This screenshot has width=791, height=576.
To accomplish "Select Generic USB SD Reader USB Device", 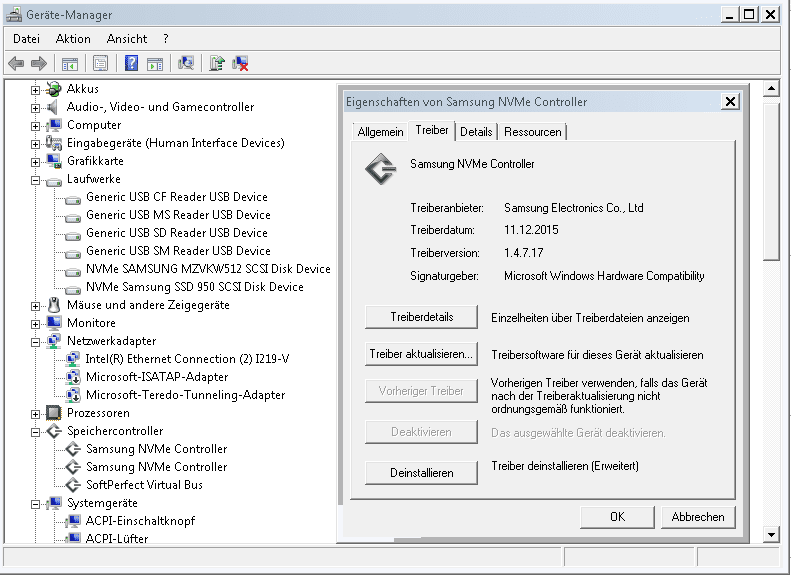I will click(177, 233).
